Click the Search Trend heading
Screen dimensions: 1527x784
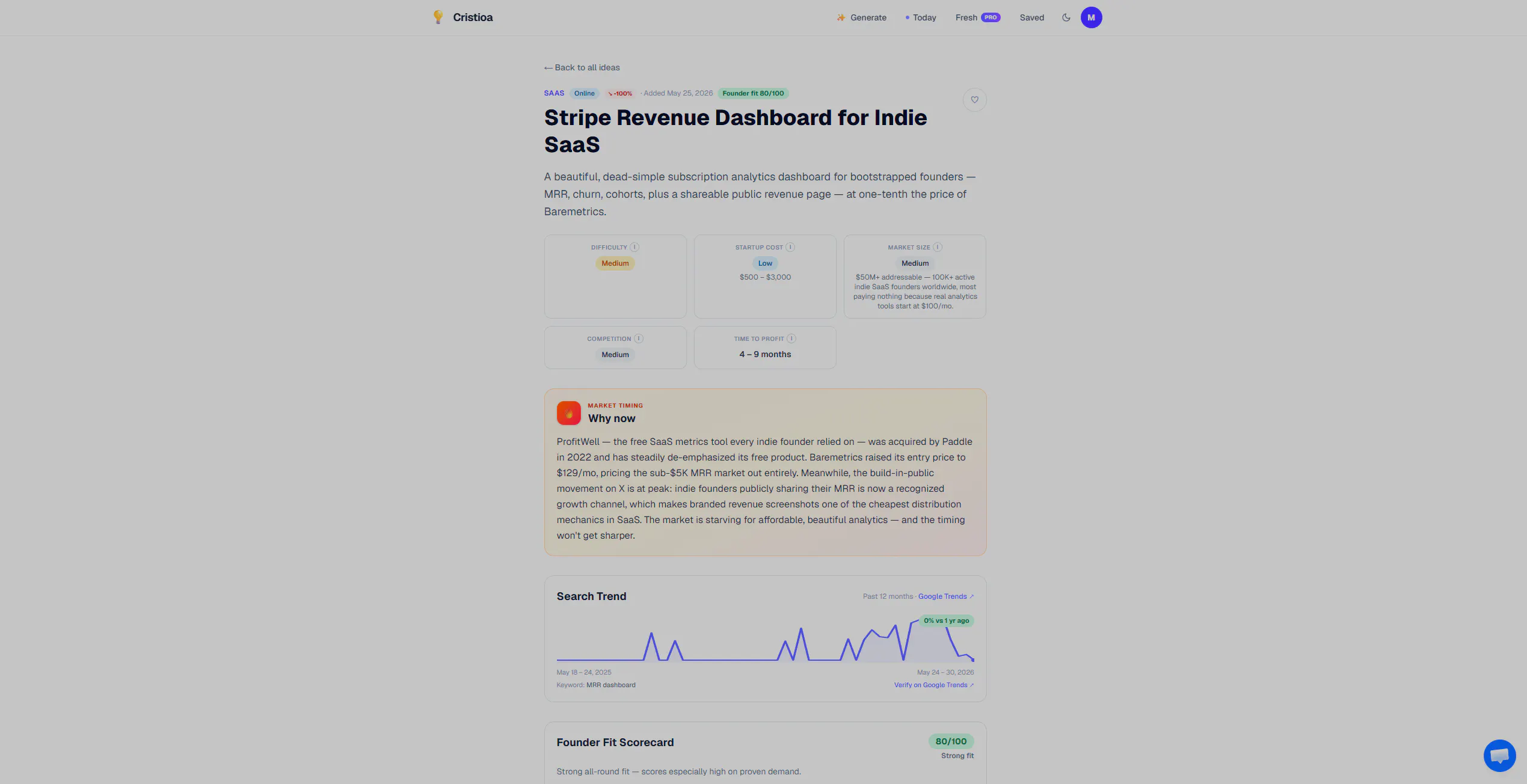point(591,596)
